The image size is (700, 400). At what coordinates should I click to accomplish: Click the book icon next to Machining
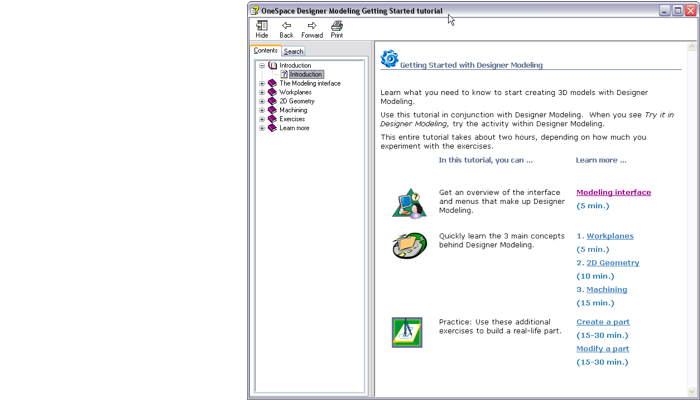tap(272, 110)
